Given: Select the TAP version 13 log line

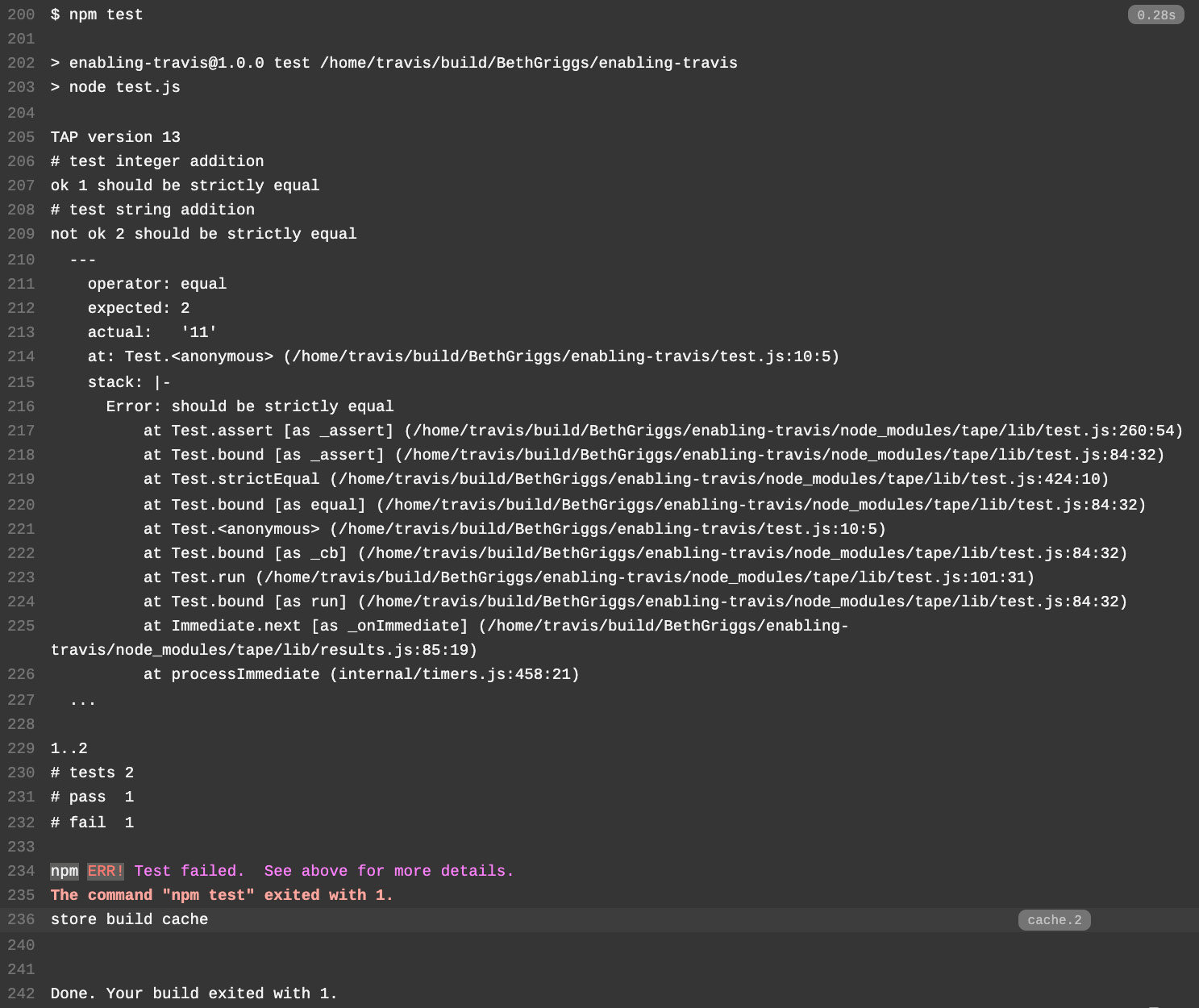Looking at the screenshot, I should click(x=115, y=137).
